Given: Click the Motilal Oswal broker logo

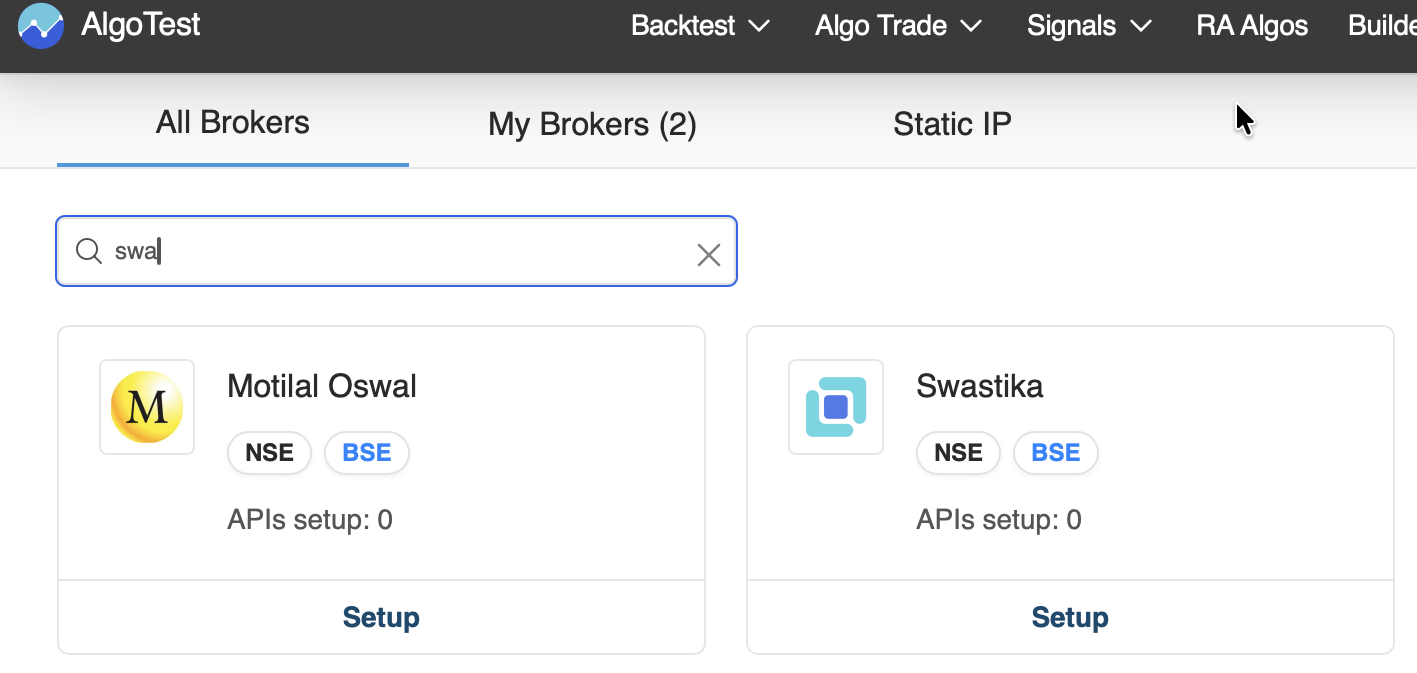Looking at the screenshot, I should [147, 407].
